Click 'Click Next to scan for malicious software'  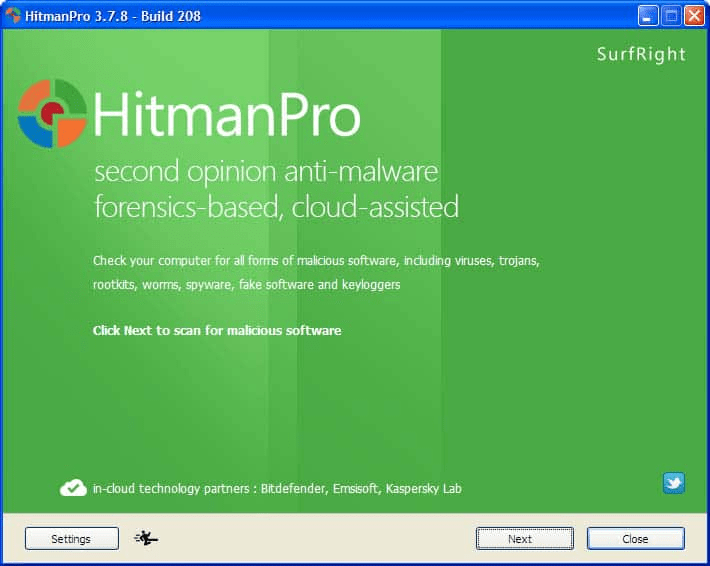217,331
